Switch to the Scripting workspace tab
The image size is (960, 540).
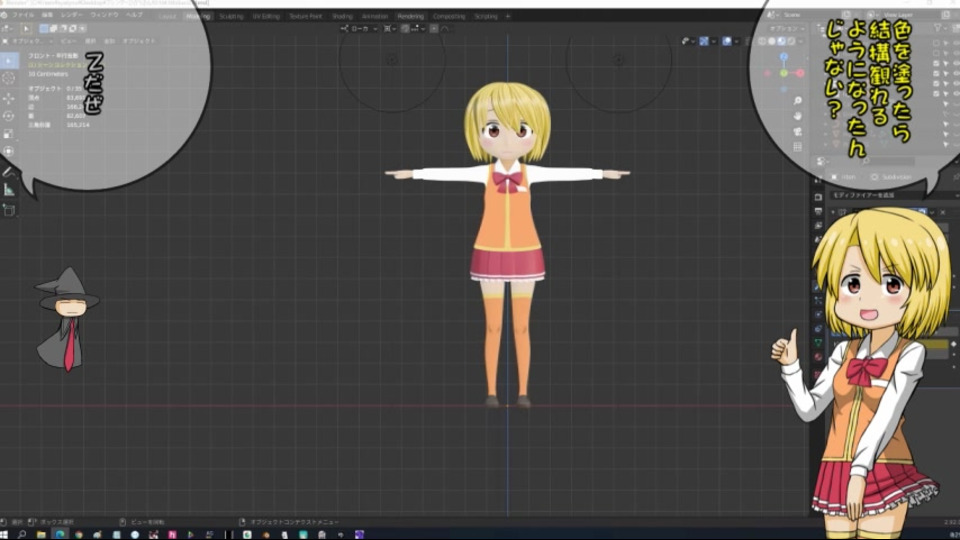[x=486, y=17]
